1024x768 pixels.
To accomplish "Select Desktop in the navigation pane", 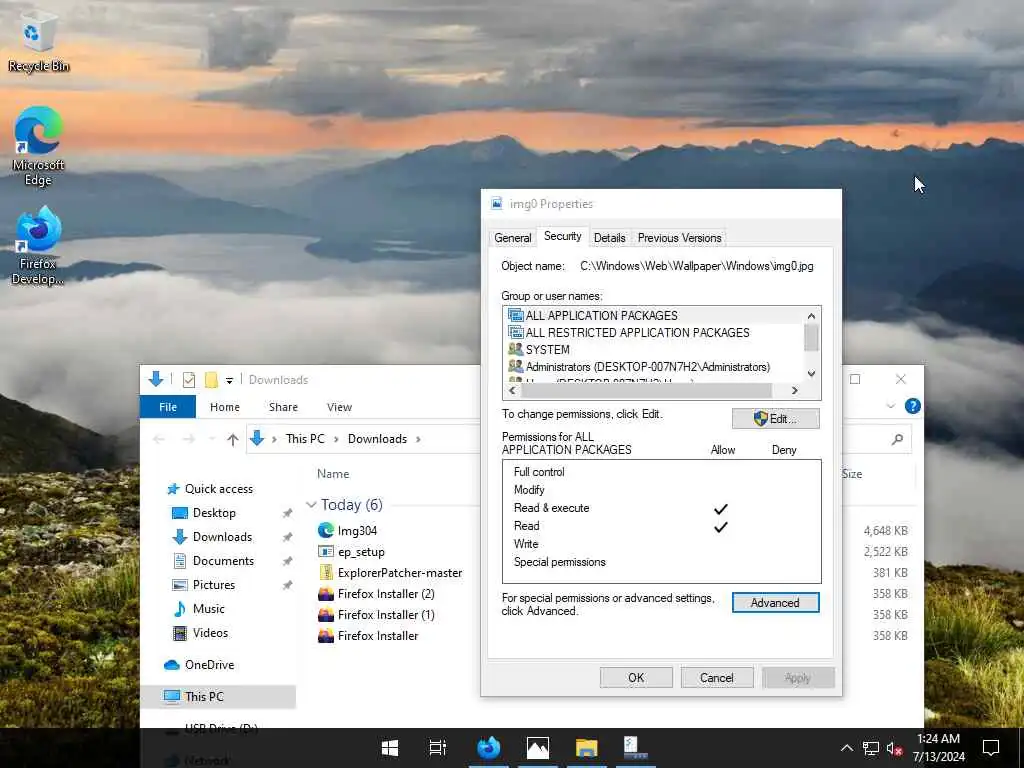I will 214,513.
